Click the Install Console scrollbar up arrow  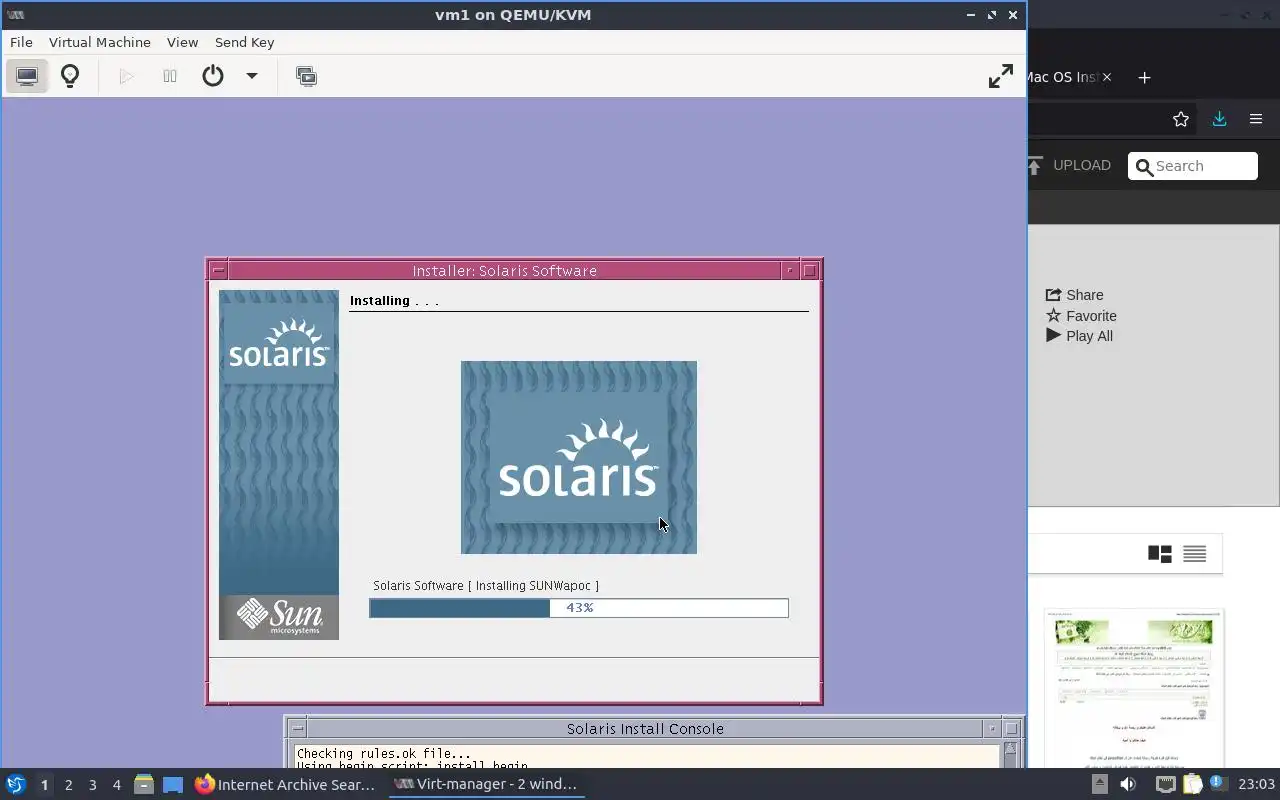click(x=1011, y=750)
